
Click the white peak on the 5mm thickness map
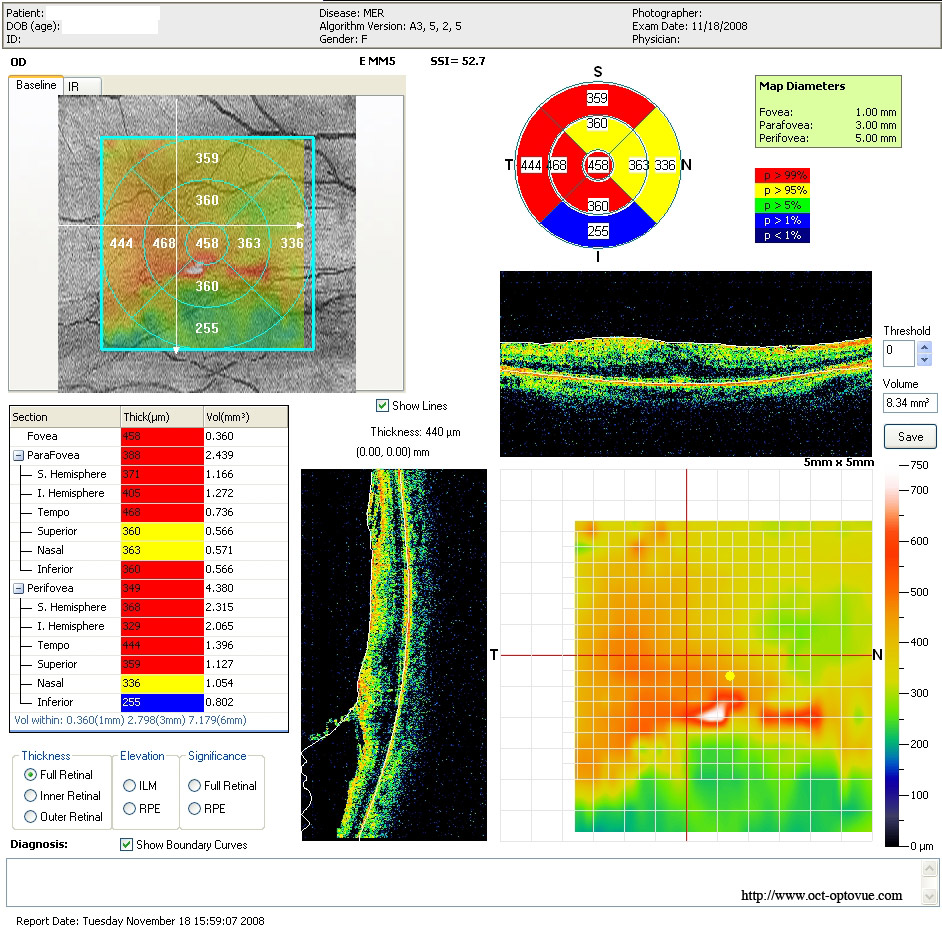pyautogui.click(x=713, y=714)
